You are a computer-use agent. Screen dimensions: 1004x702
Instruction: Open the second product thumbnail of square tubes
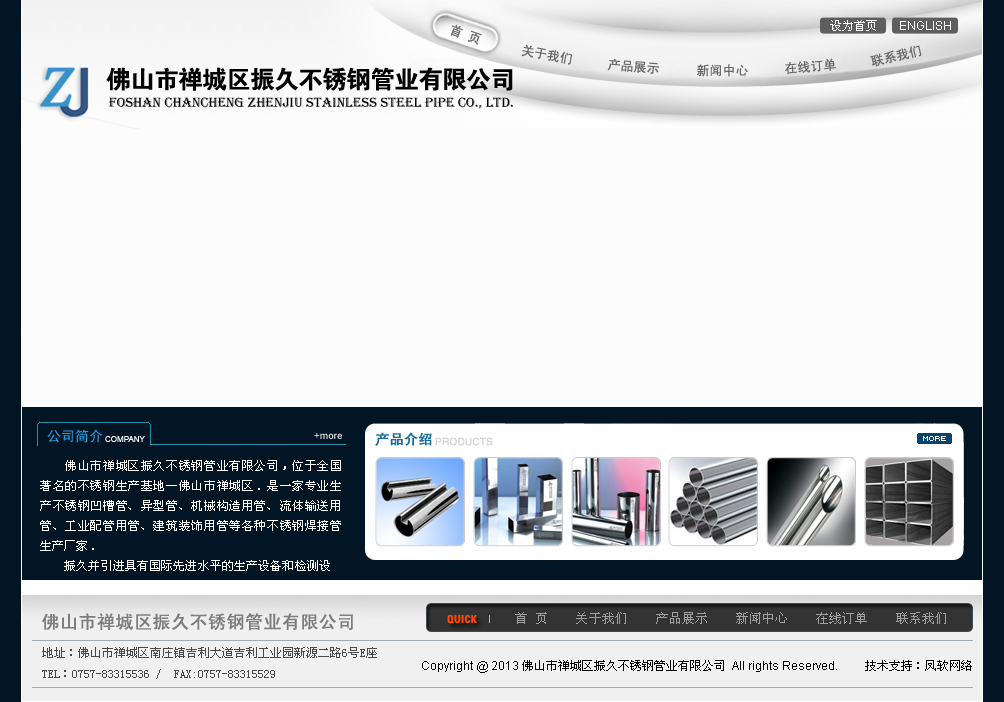518,501
